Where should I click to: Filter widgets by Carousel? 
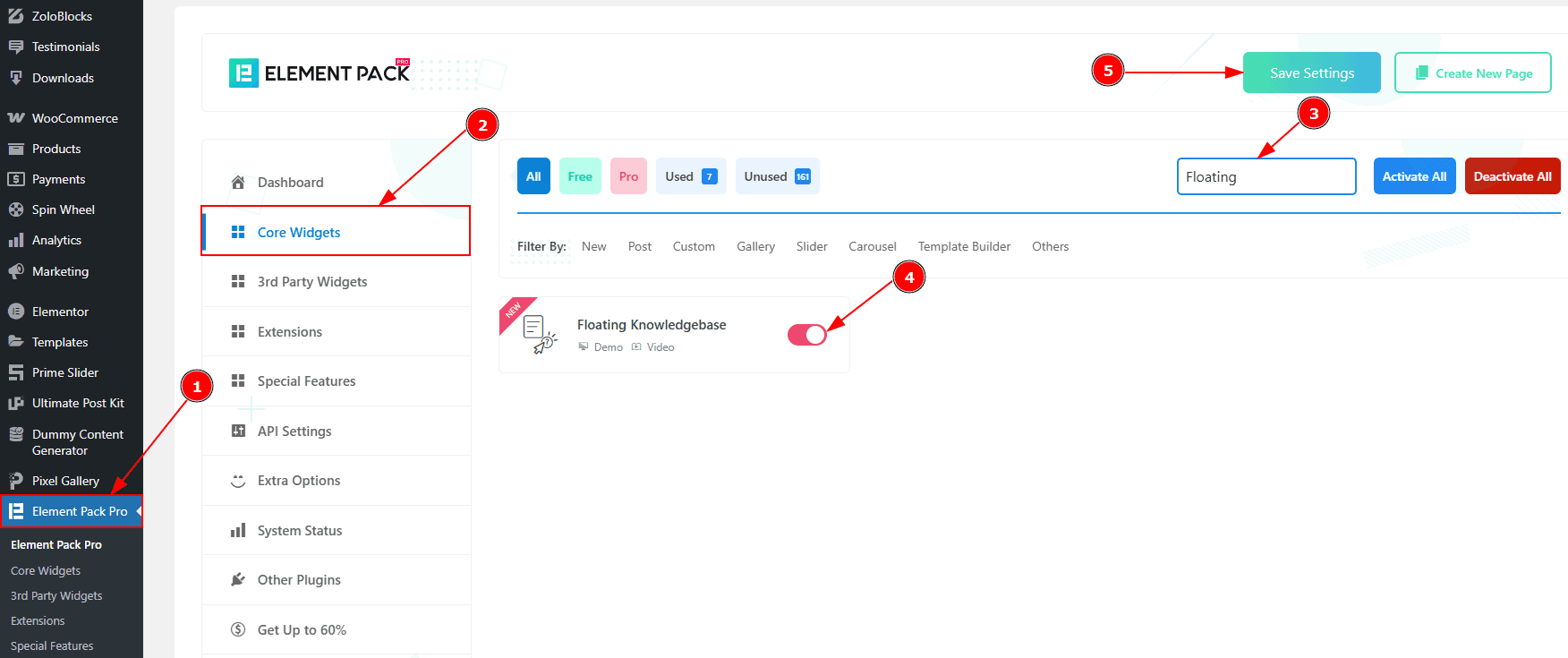pos(873,246)
